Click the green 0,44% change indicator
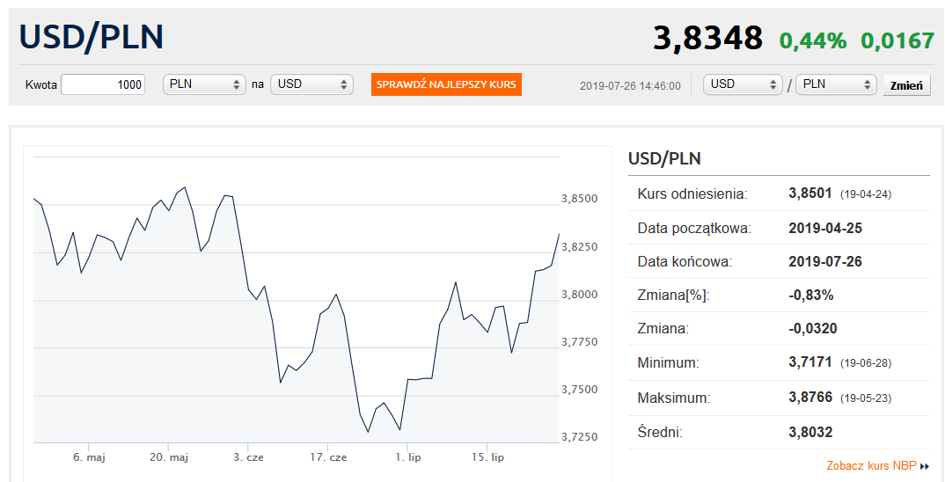Screen dimensions: 945x482 (812, 40)
